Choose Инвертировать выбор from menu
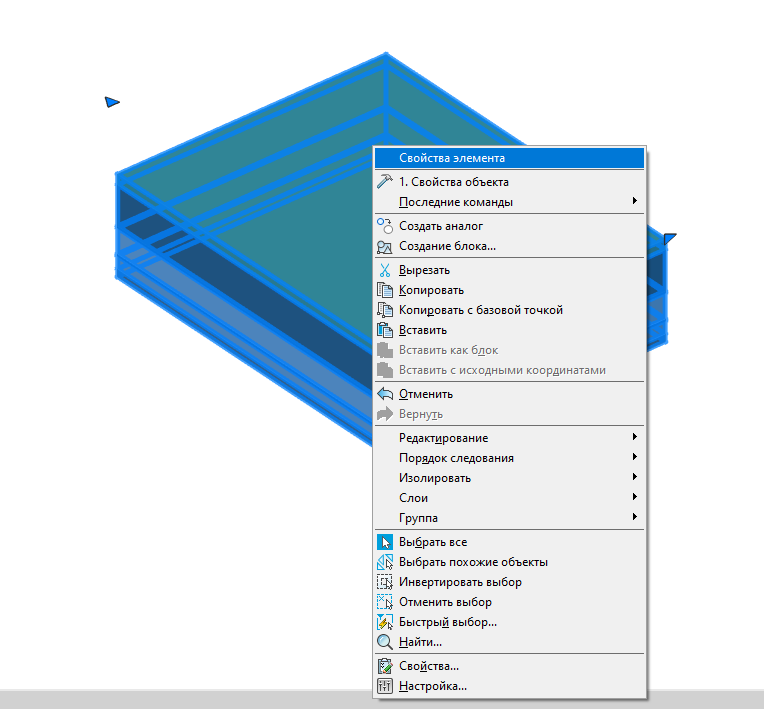The image size is (764, 709). pos(460,582)
